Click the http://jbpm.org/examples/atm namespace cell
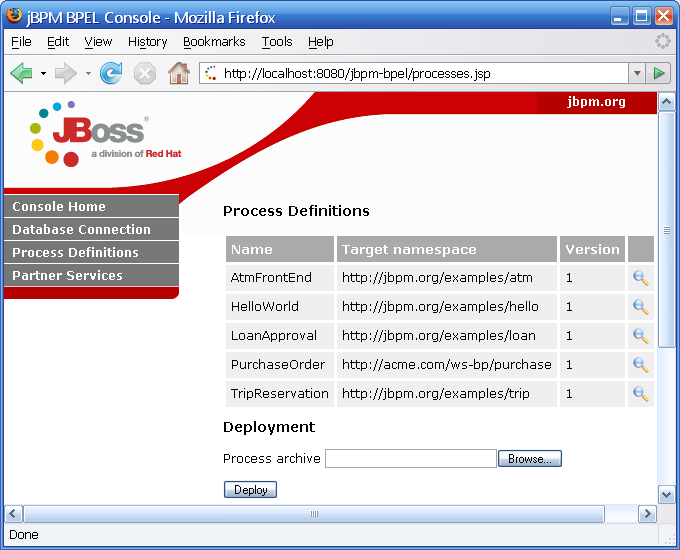Image resolution: width=680 pixels, height=550 pixels. click(447, 278)
